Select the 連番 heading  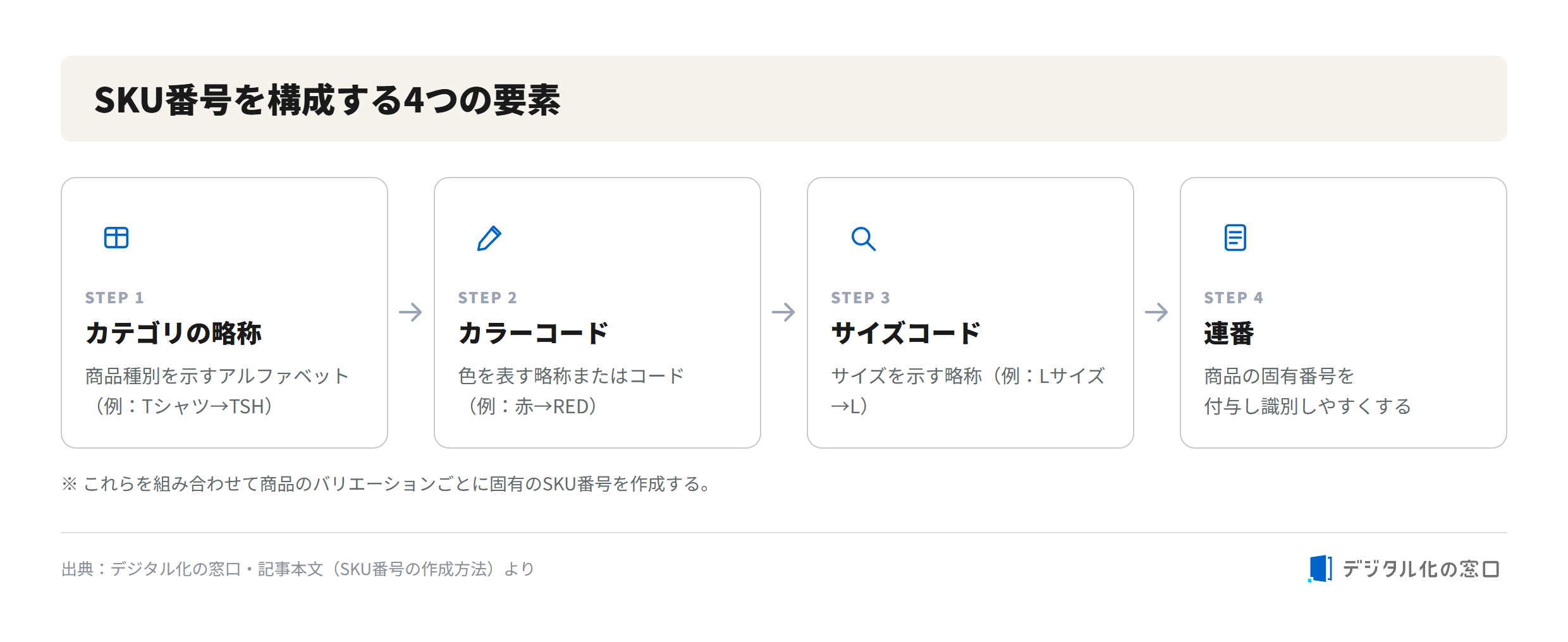click(1229, 333)
